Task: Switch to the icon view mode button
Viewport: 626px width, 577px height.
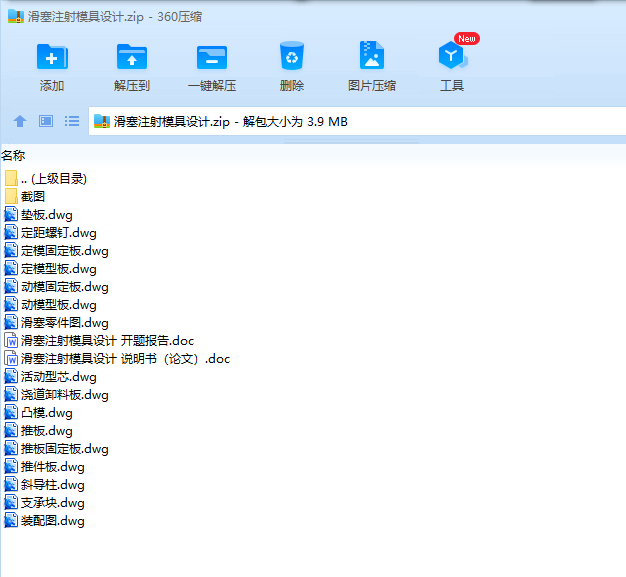Action: 46,121
